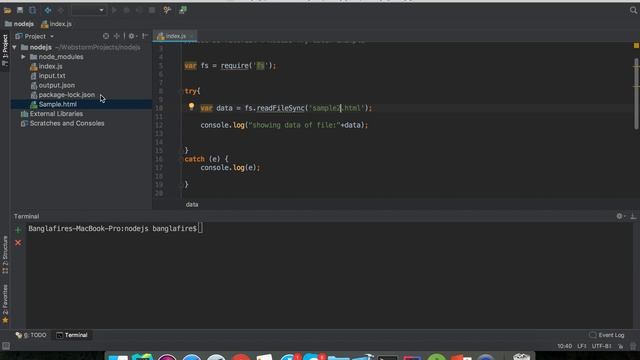Add a new terminal session with plus
Viewport: 640px width, 360px height.
[x=18, y=230]
